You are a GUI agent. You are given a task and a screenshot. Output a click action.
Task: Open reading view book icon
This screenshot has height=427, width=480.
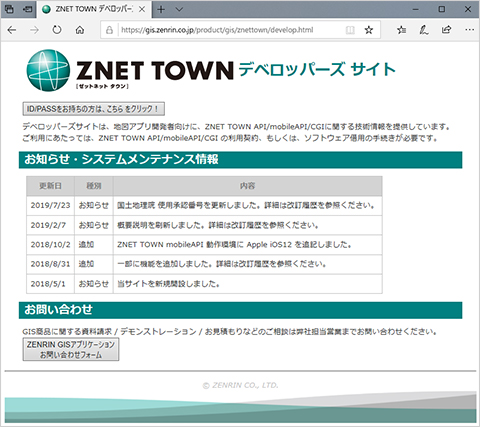point(350,30)
